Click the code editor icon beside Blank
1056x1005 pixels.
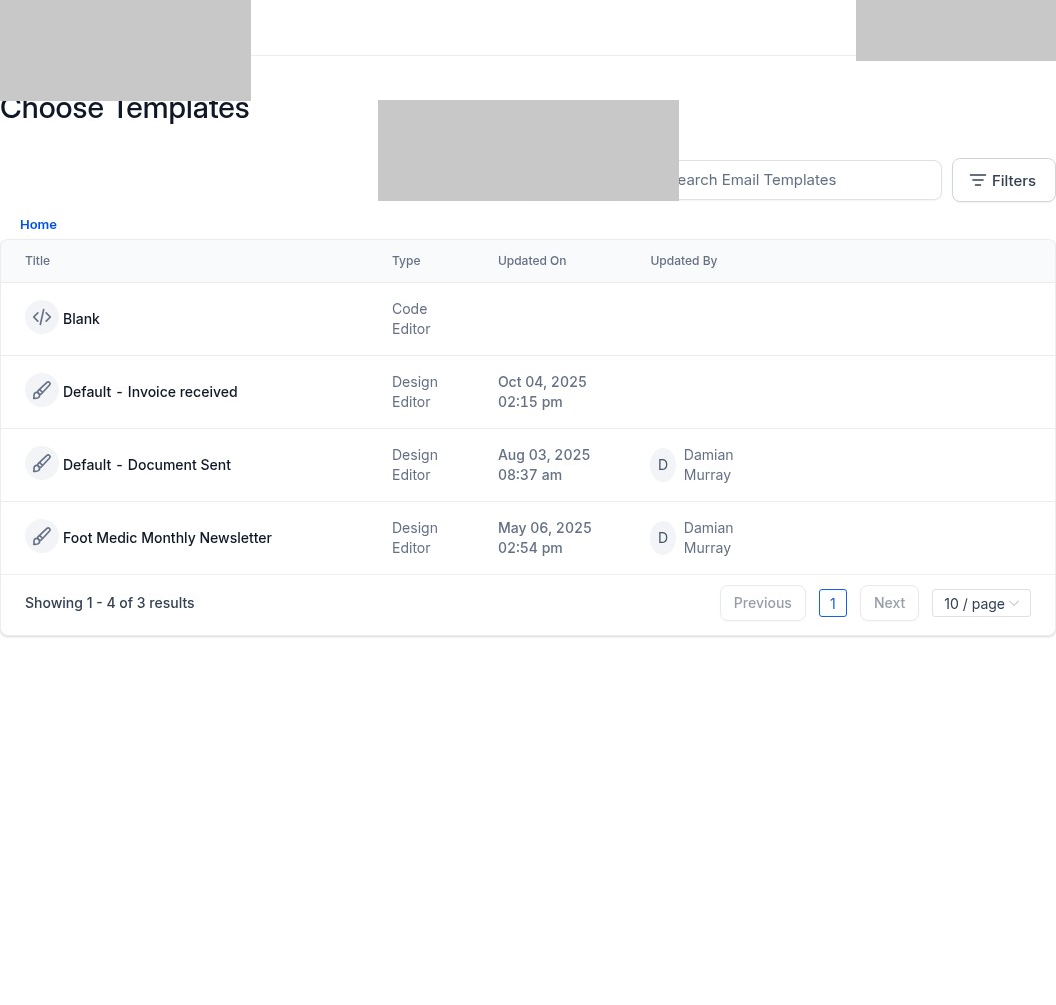tap(42, 317)
